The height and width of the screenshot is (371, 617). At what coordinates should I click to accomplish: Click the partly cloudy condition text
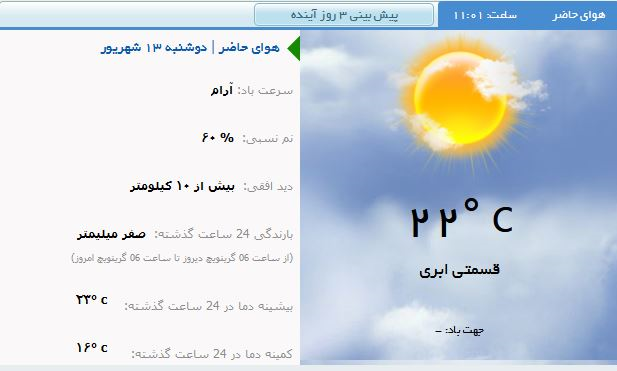[x=459, y=270]
